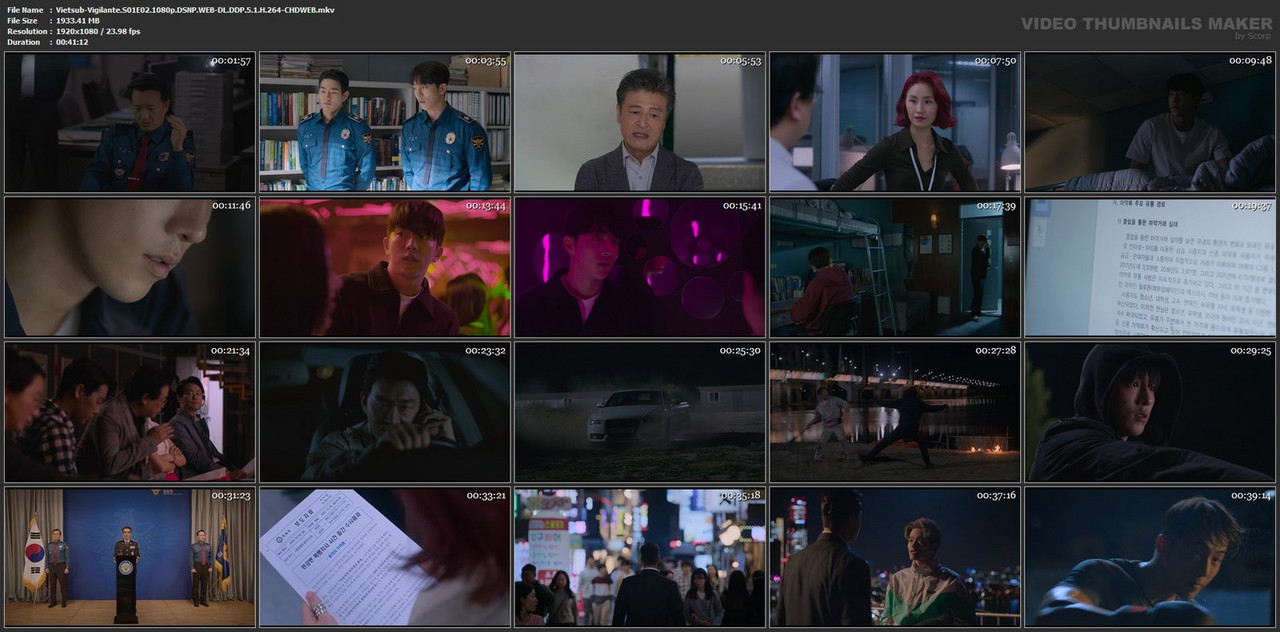Screen dimensions: 1280x632
Task: View the hooded man thumbnail at 00:29:25
Action: tap(1150, 412)
